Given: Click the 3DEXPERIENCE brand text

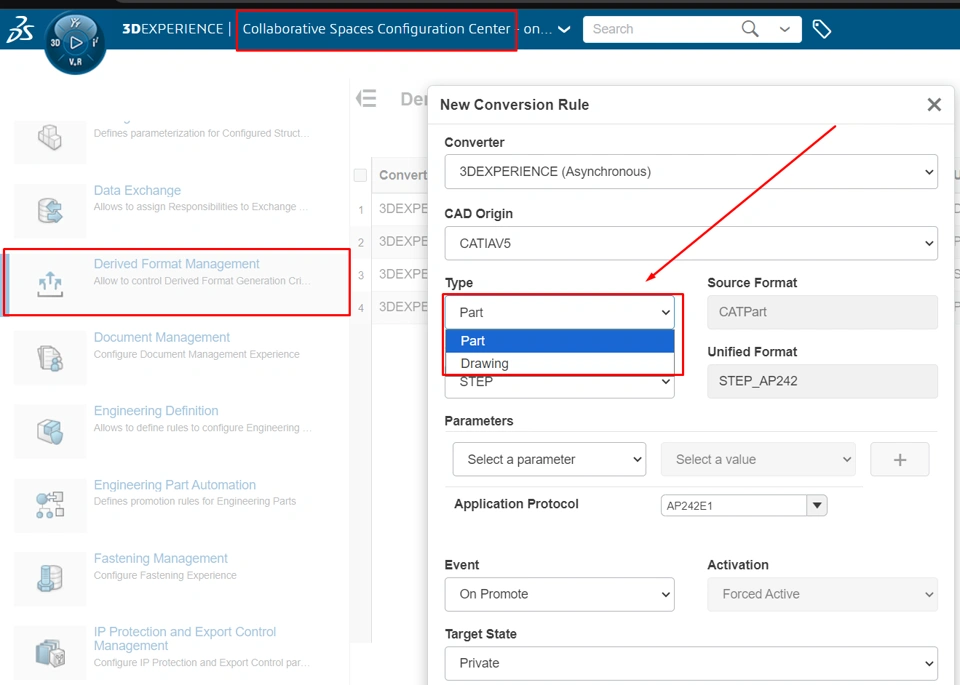Looking at the screenshot, I should click(x=173, y=29).
